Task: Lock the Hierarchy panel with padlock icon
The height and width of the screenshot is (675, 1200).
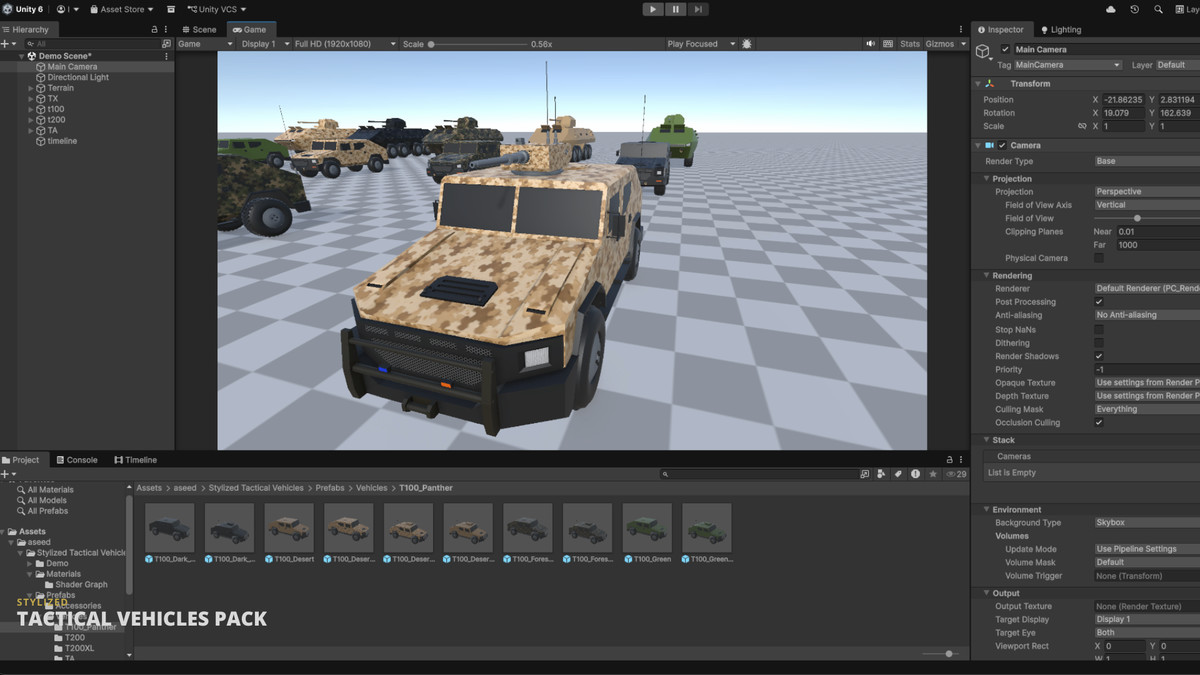Action: point(153,30)
